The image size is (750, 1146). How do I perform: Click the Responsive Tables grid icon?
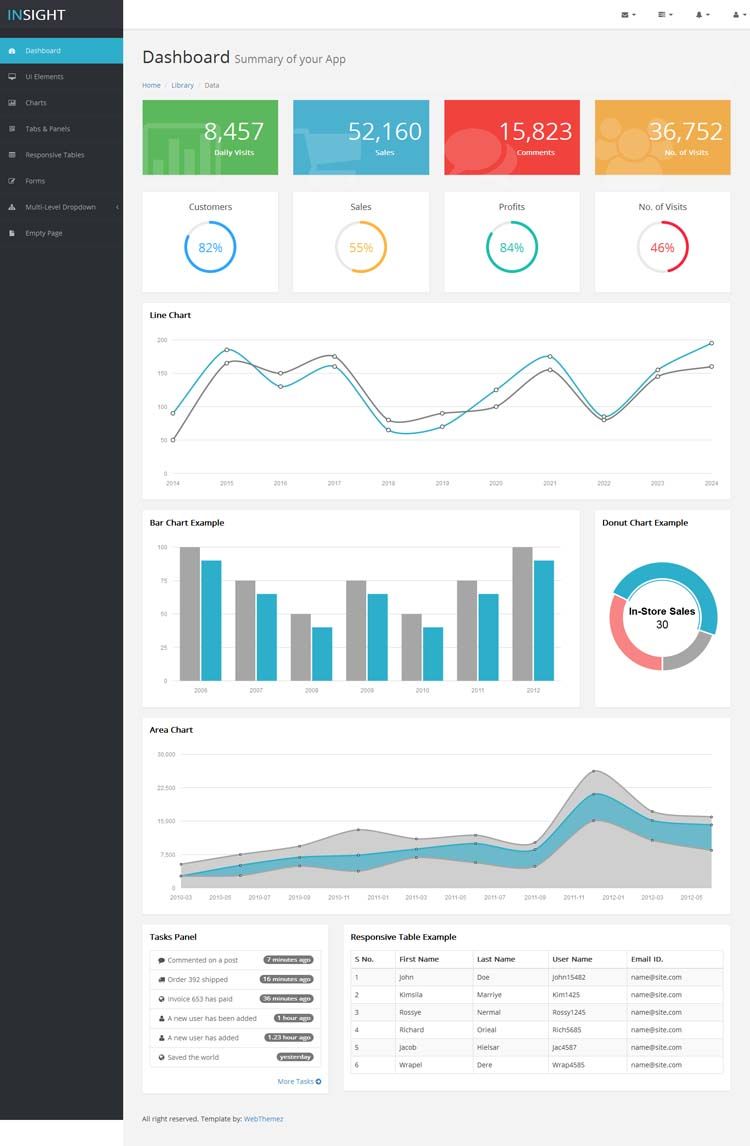tap(12, 155)
